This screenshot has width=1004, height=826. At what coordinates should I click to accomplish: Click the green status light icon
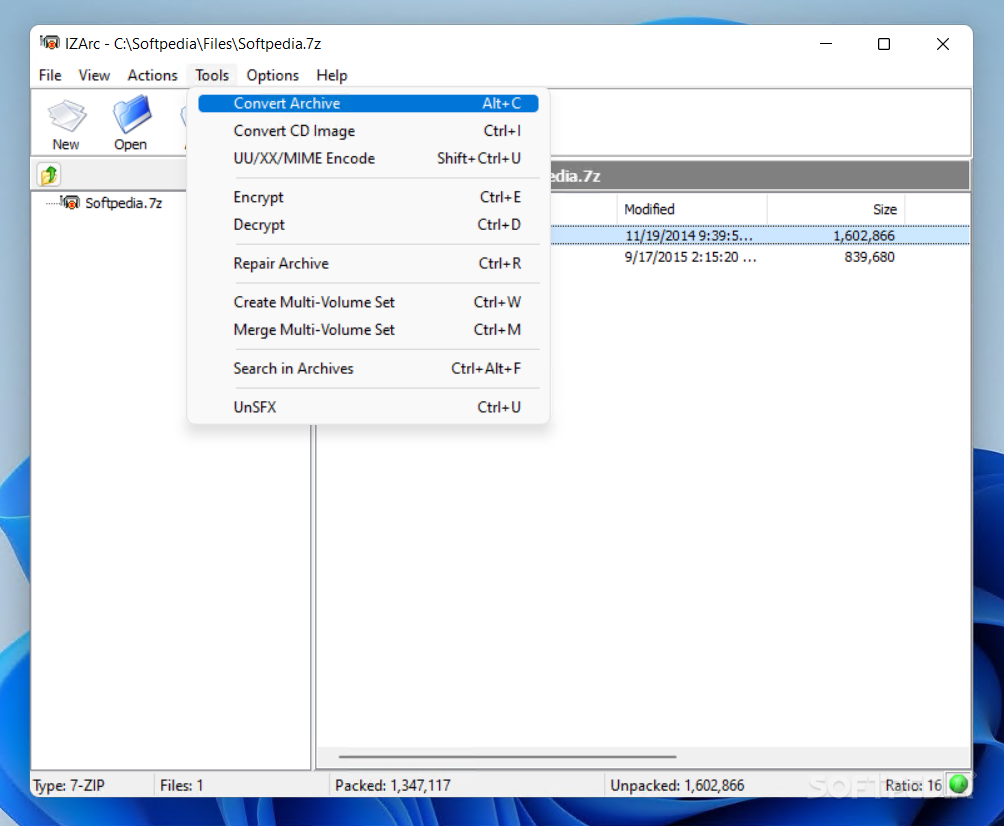tap(959, 784)
